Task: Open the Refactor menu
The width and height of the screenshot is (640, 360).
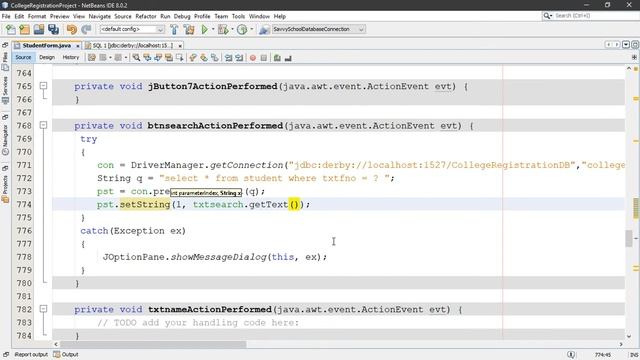Action: [x=146, y=16]
